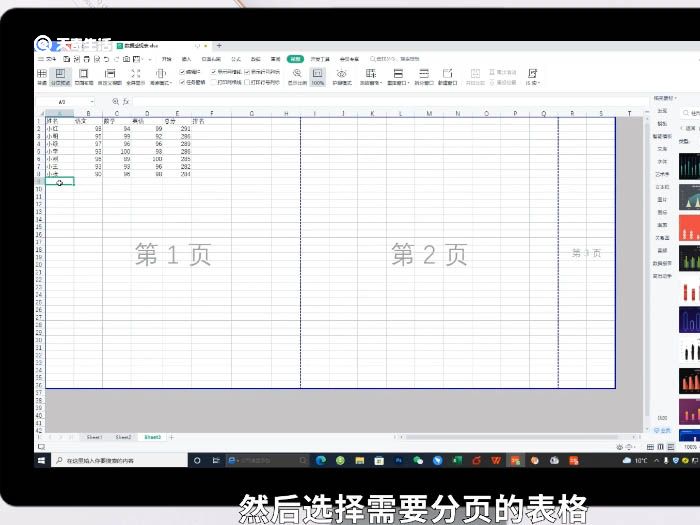This screenshot has width=700, height=525.
Task: Open the Page Layout view button
Action: 83,77
